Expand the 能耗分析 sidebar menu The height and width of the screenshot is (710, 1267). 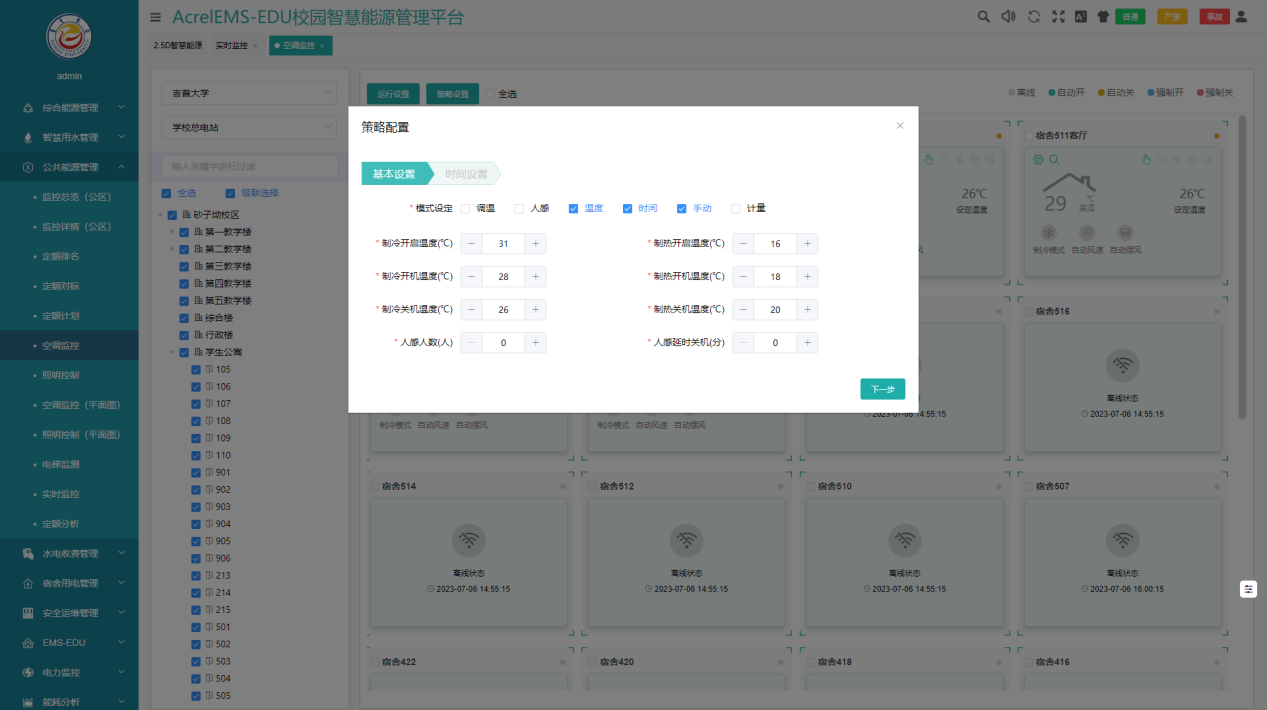click(x=69, y=701)
